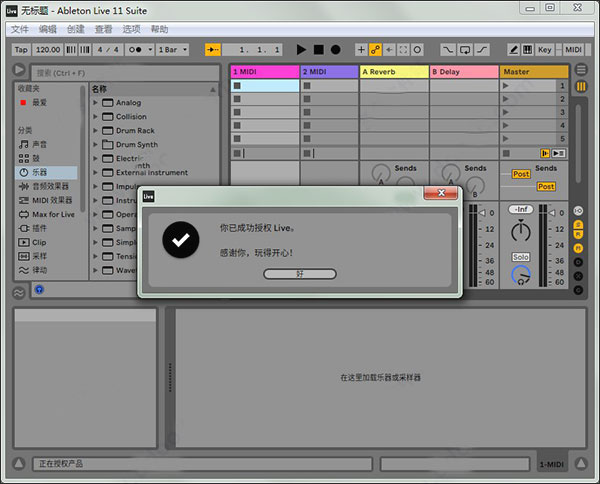The image size is (600, 484).
Task: Click the Arrangement Record button
Action: click(336, 50)
